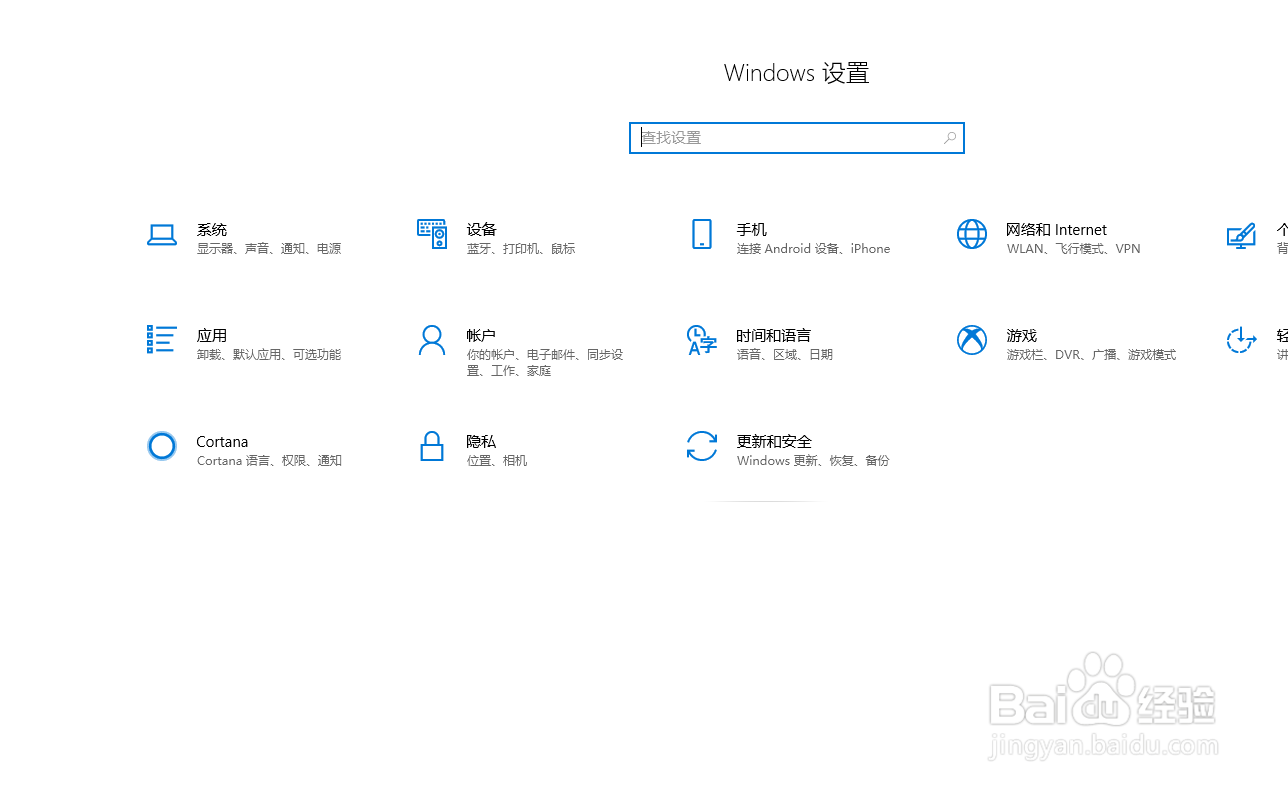Open 网络和 Internet settings
The width and height of the screenshot is (1288, 790).
[x=1057, y=230]
